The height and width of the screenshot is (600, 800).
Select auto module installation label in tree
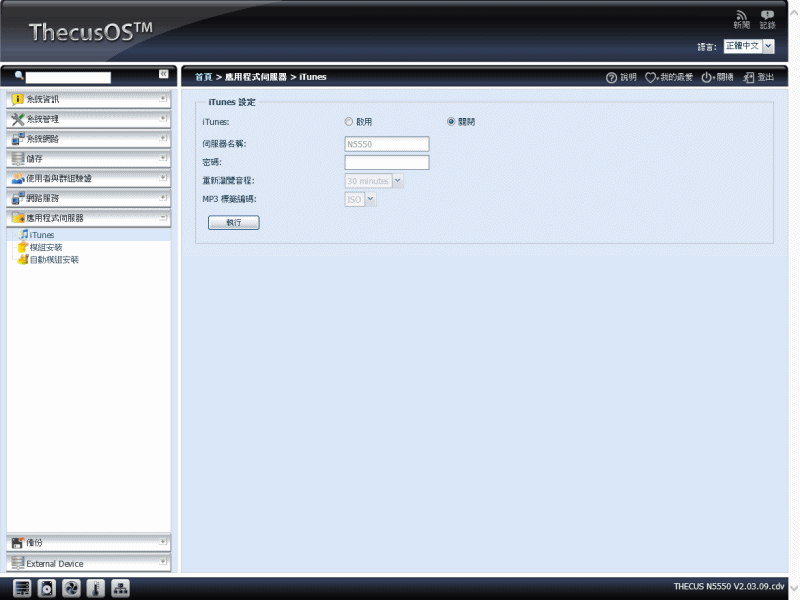(54, 260)
